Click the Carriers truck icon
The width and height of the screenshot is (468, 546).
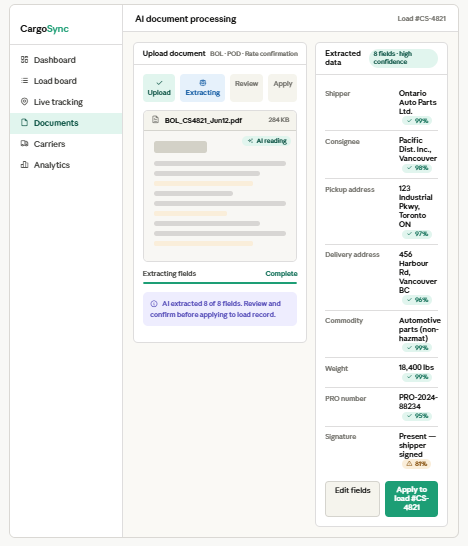pyautogui.click(x=24, y=143)
